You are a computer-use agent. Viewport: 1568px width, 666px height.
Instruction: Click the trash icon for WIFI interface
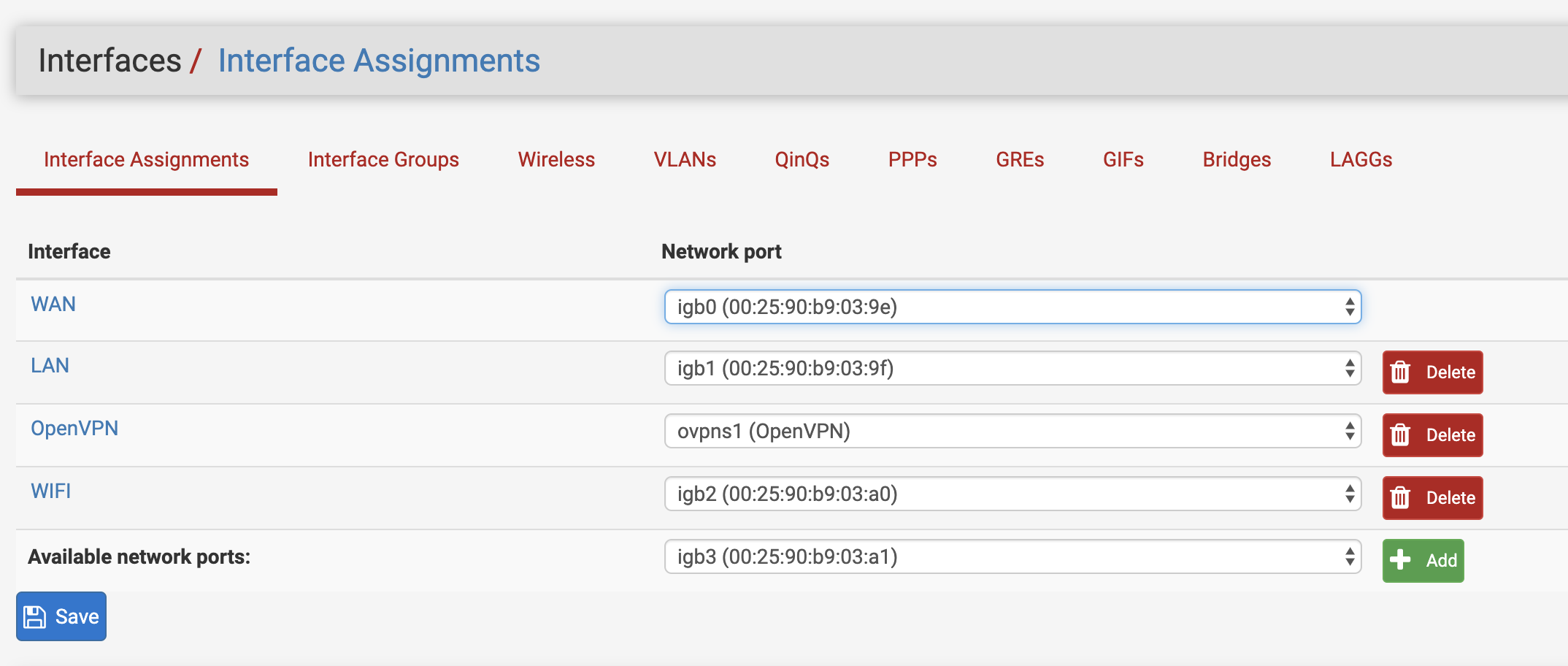pos(1400,498)
